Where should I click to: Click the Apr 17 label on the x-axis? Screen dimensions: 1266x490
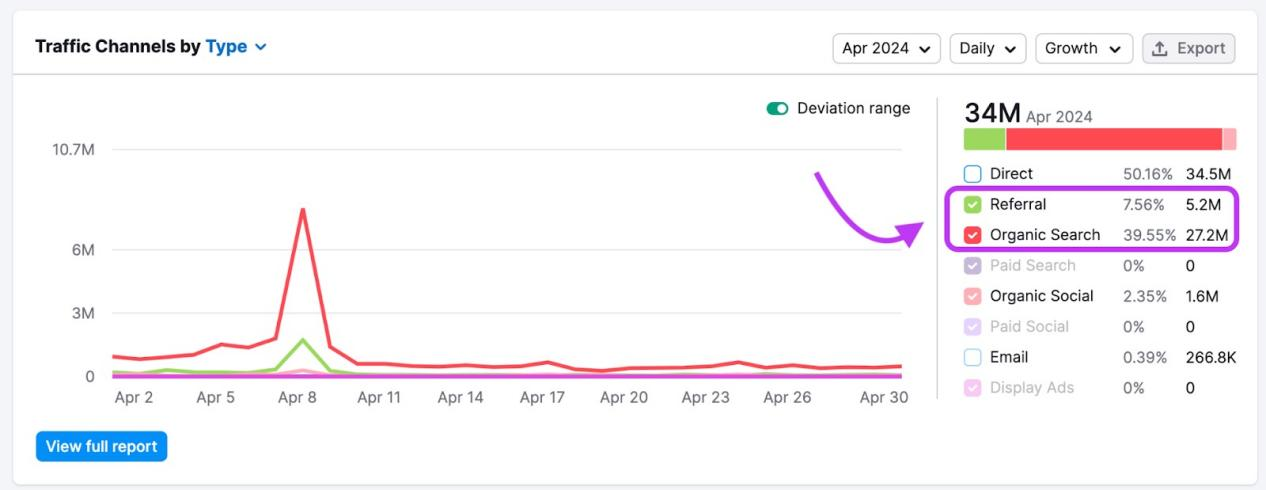tap(542, 397)
